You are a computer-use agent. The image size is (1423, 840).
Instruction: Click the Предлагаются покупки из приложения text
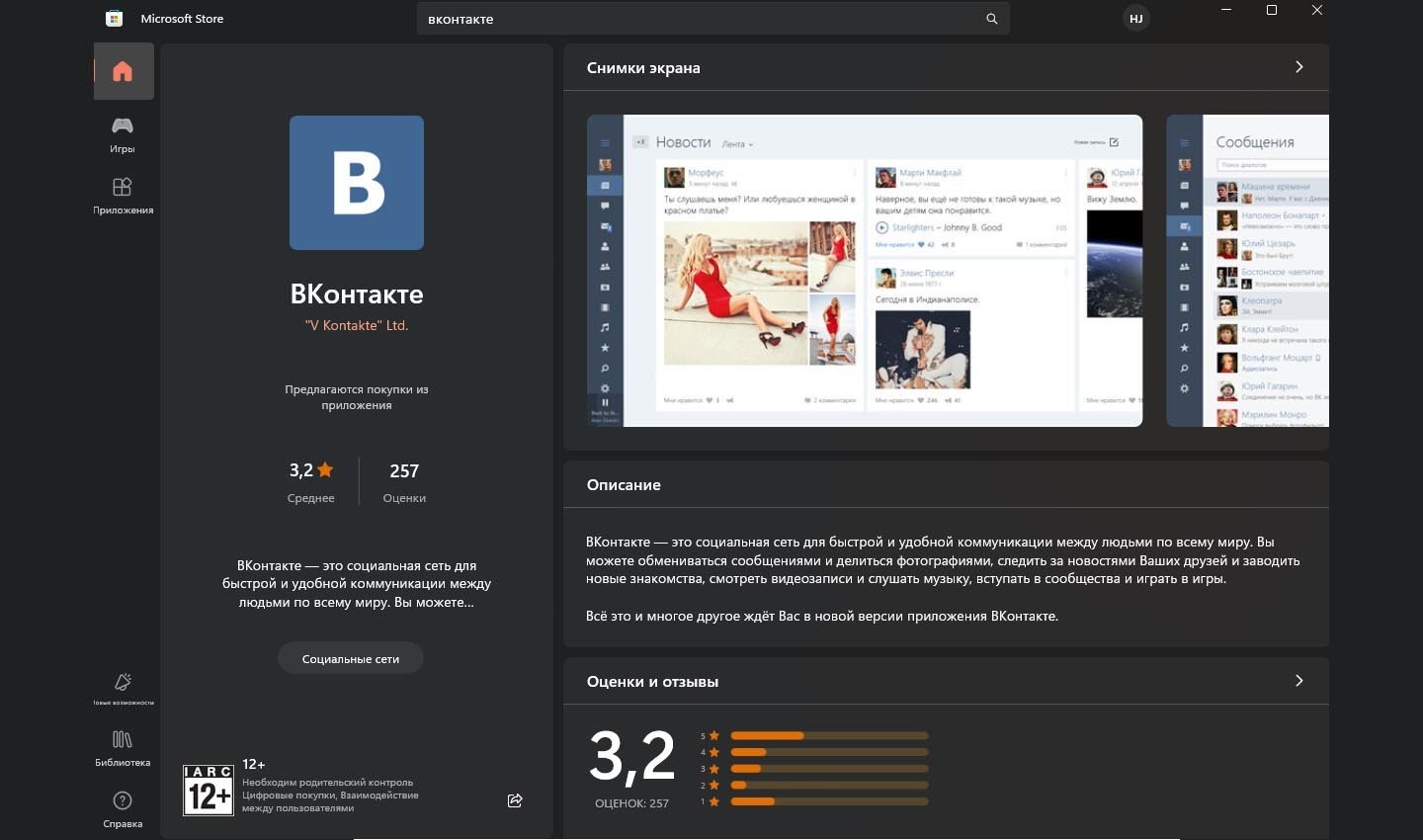(x=357, y=397)
